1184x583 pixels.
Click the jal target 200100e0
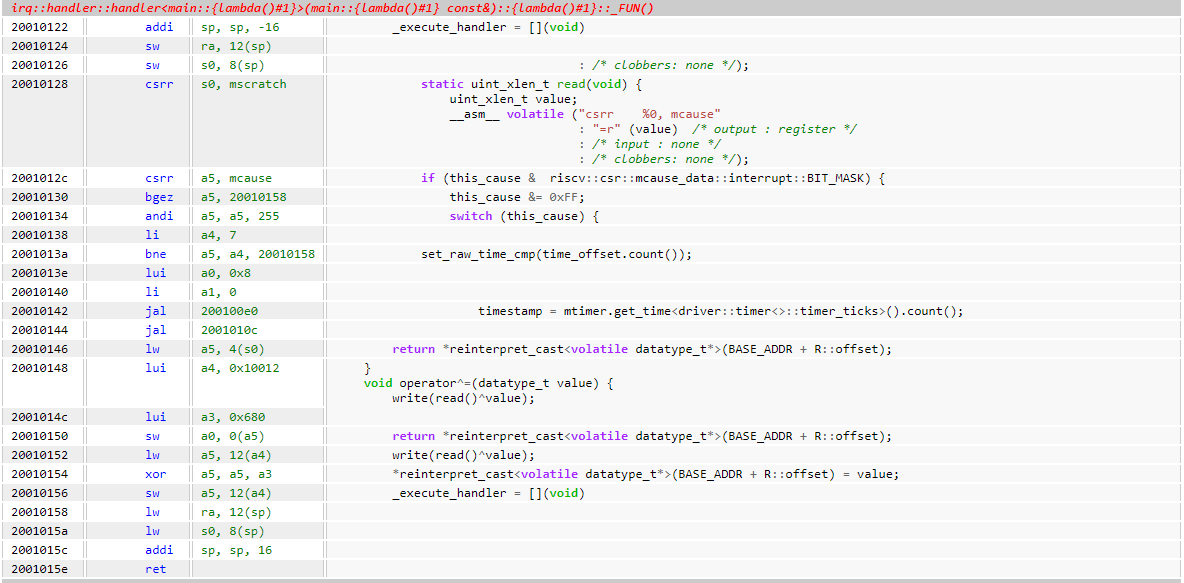tap(229, 311)
